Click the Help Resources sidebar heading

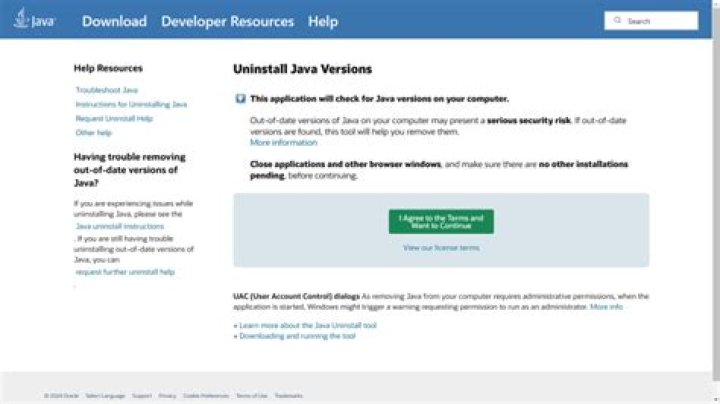coord(108,68)
